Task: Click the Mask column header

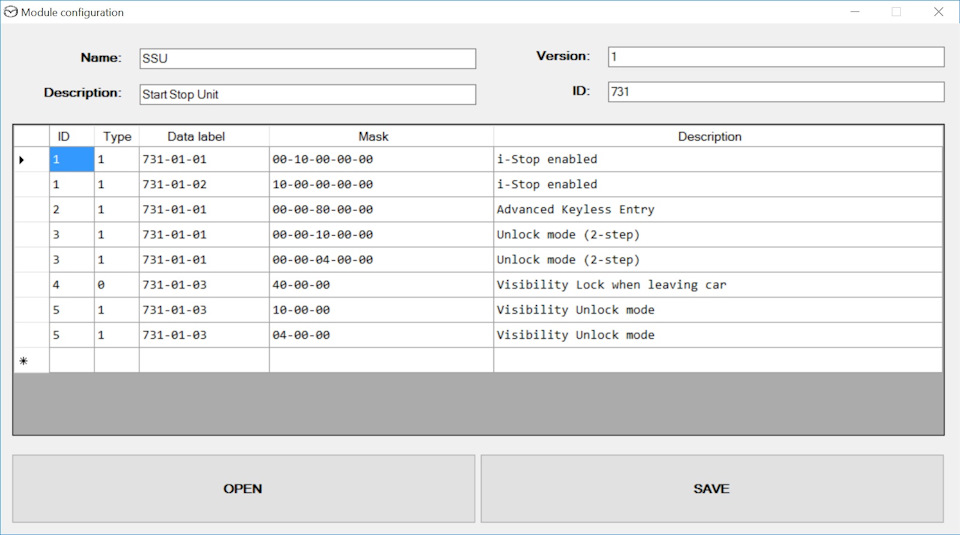Action: tap(381, 137)
